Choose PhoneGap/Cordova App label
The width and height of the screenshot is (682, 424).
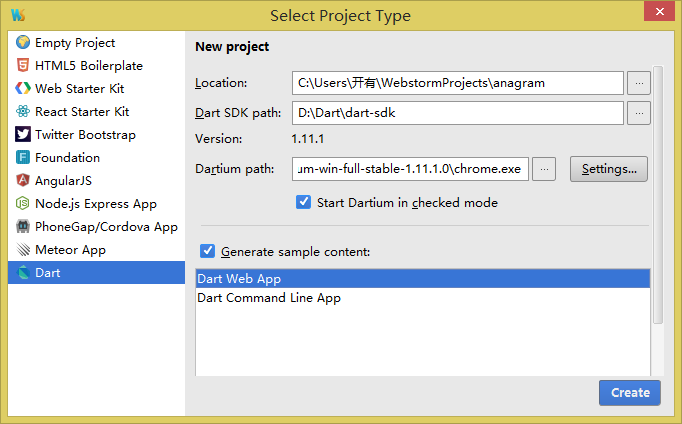(106, 227)
